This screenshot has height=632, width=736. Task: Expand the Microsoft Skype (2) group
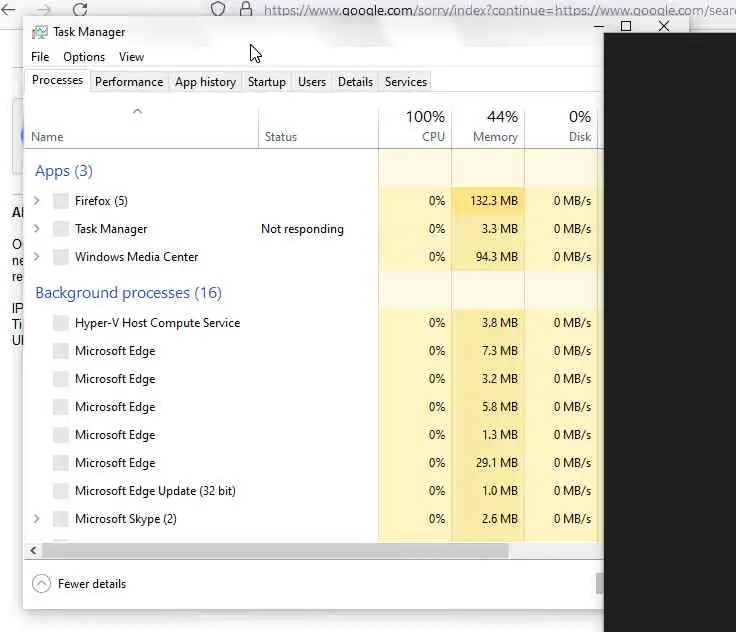click(37, 519)
